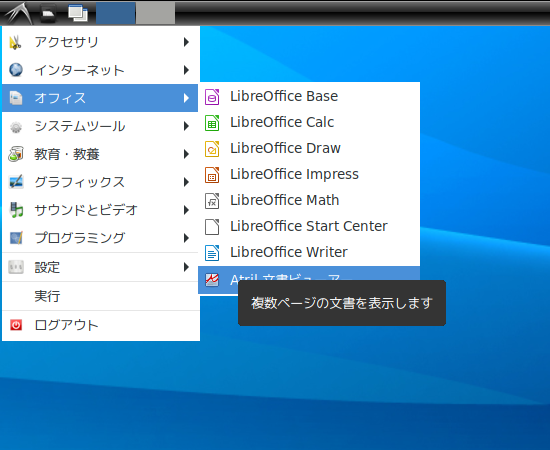Expand the オフィス submenu arrow
This screenshot has width=550, height=450.
[x=186, y=98]
